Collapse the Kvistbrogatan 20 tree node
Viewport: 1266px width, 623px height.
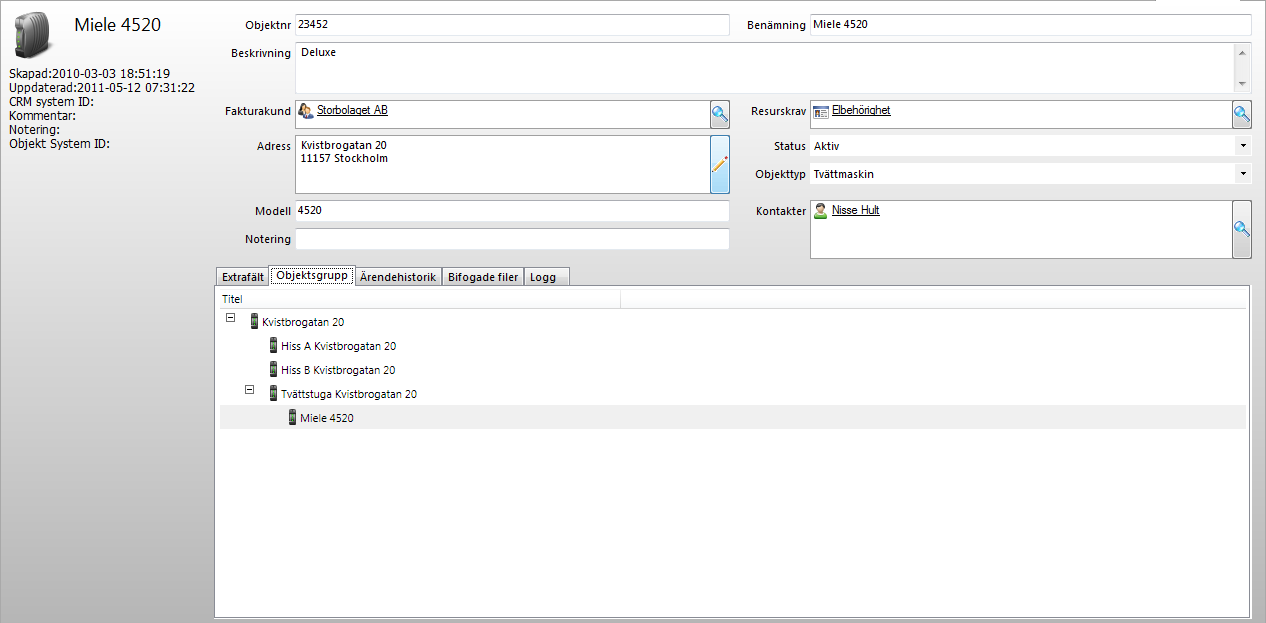click(x=231, y=318)
